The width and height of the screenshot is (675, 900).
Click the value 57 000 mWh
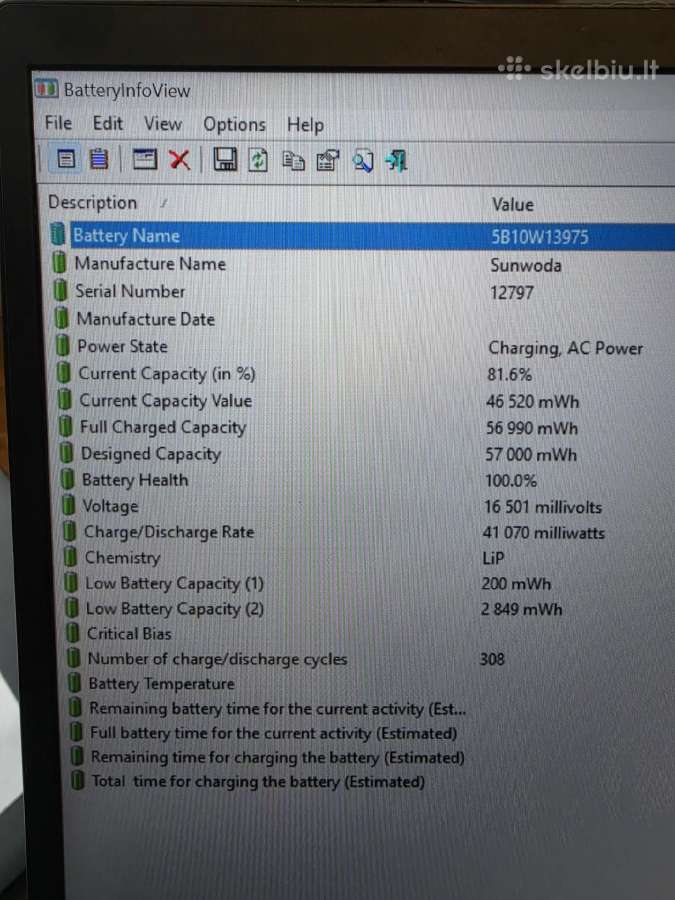coord(531,455)
